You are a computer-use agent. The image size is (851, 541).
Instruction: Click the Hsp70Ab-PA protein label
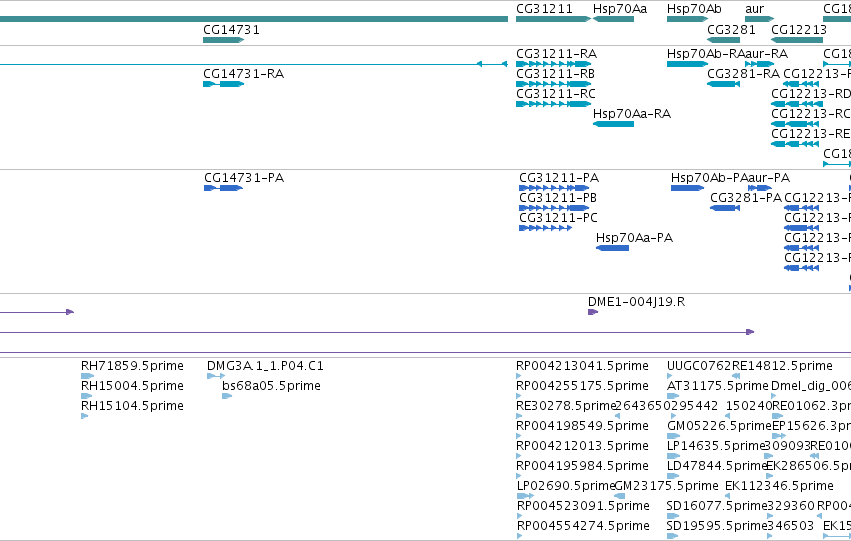tap(709, 178)
